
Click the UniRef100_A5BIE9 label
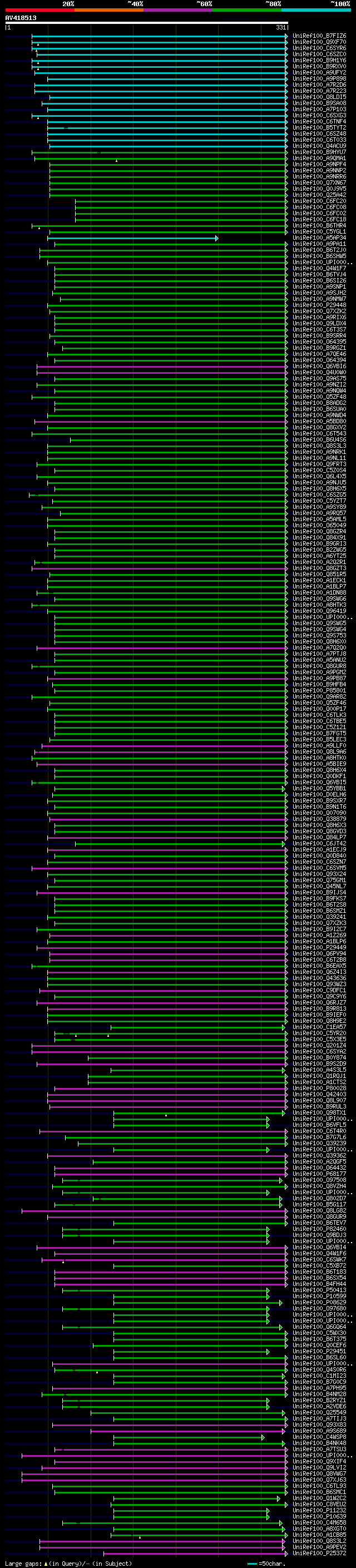point(319,764)
